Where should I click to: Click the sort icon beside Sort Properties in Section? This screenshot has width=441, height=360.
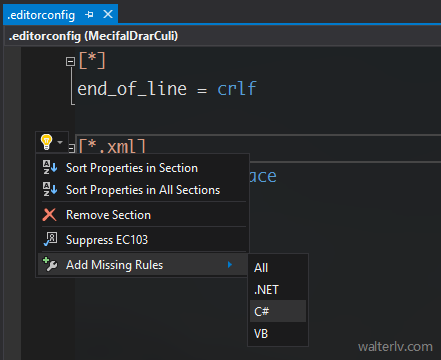(50, 167)
